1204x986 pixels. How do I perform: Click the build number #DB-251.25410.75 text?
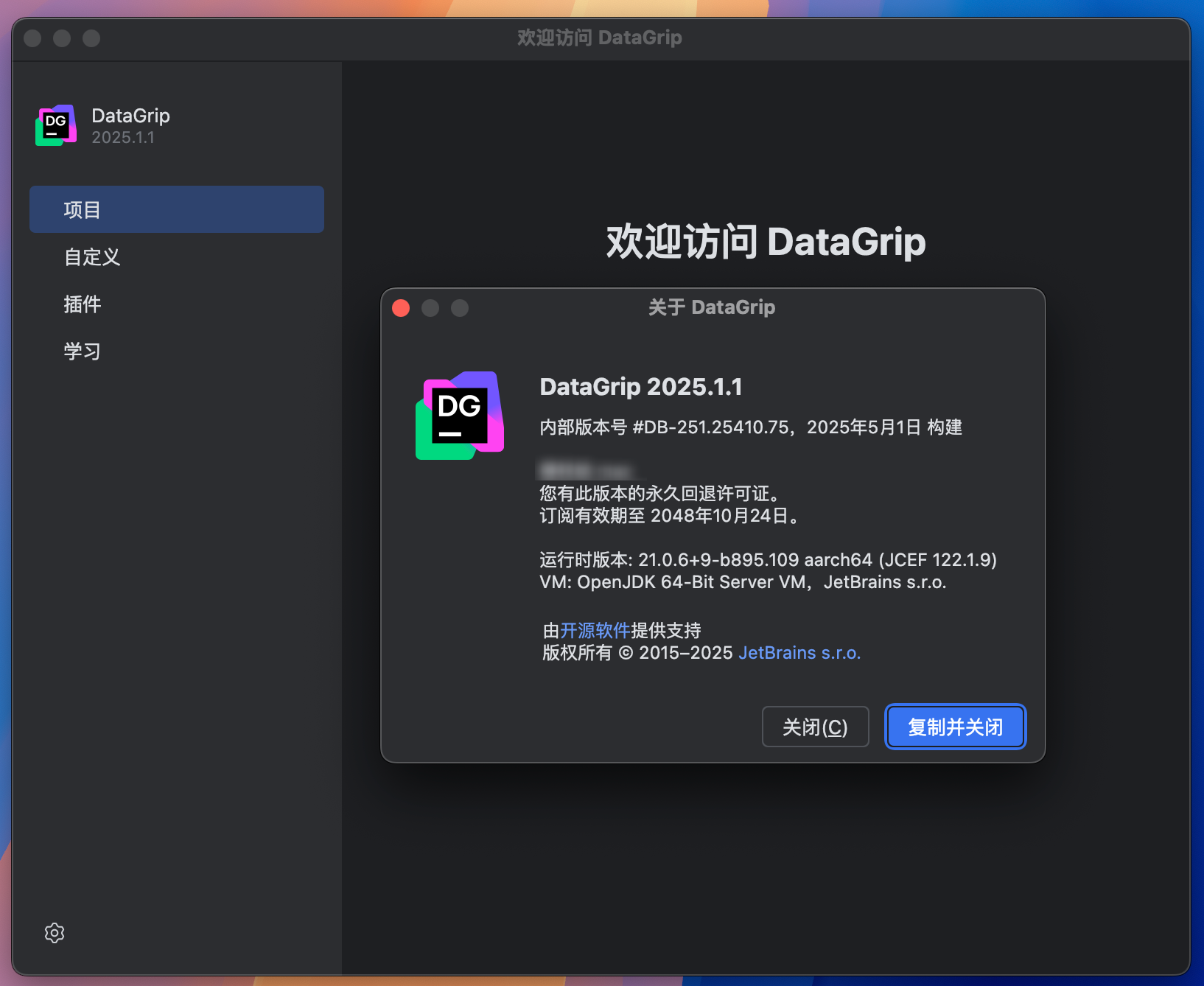(714, 427)
